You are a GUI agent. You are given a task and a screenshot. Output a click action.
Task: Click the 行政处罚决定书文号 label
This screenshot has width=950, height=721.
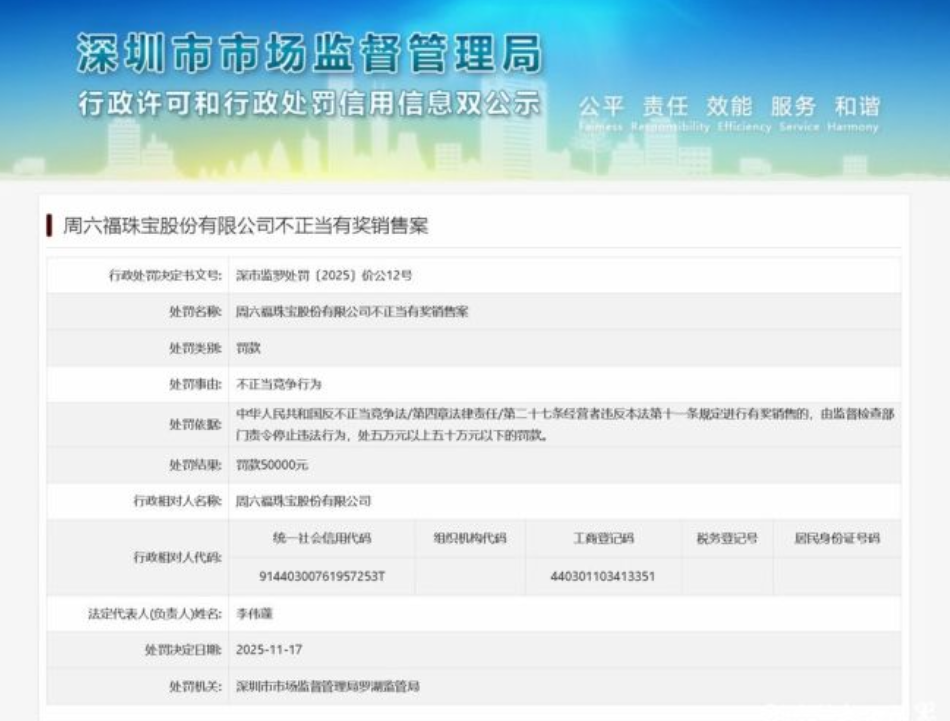tap(165, 276)
